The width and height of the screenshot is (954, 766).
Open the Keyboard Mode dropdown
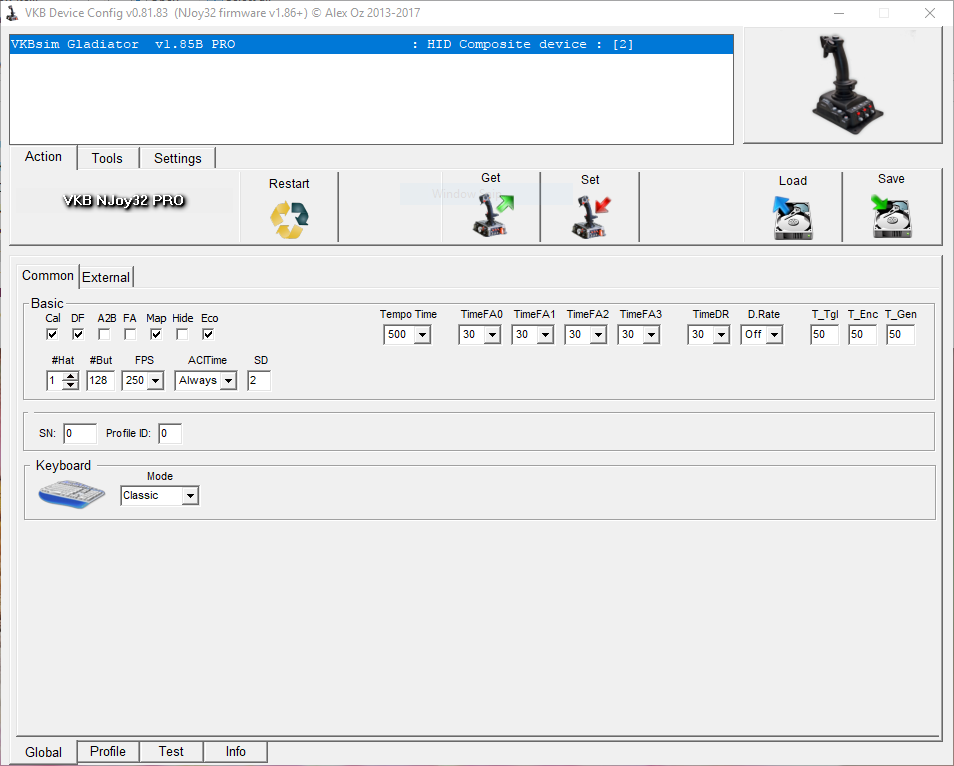pyautogui.click(x=190, y=496)
